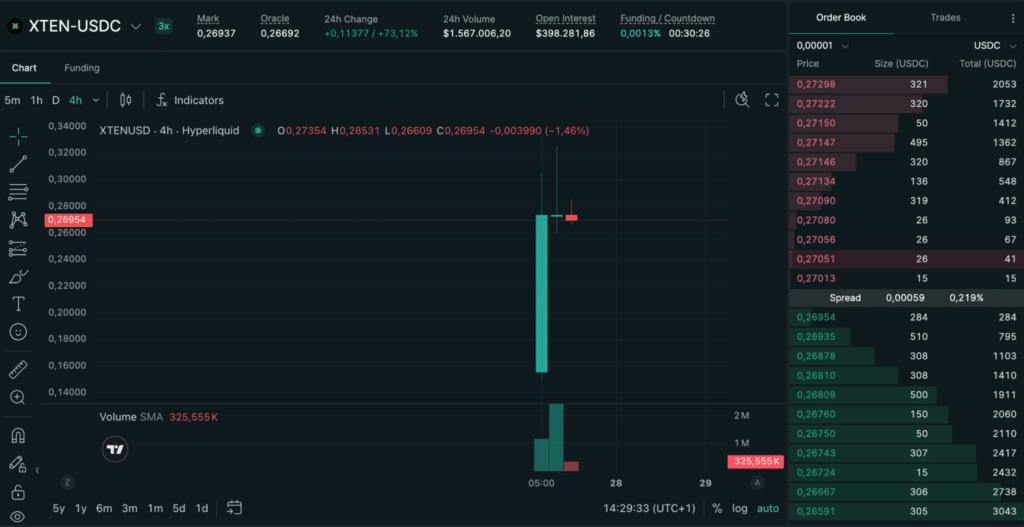Open the Order Book tab
This screenshot has height=527, width=1024.
(x=841, y=18)
